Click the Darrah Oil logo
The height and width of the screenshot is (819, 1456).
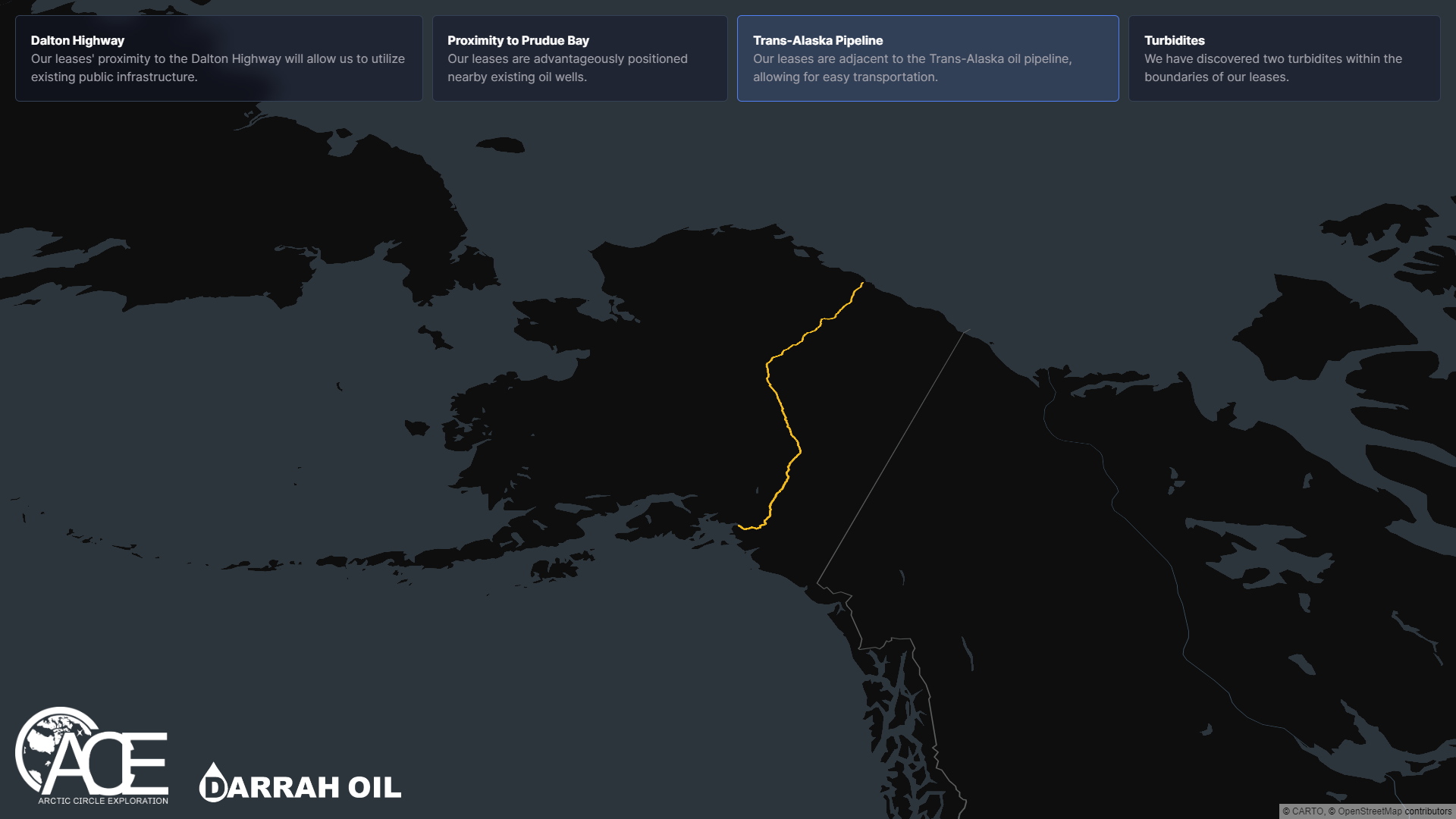300,783
